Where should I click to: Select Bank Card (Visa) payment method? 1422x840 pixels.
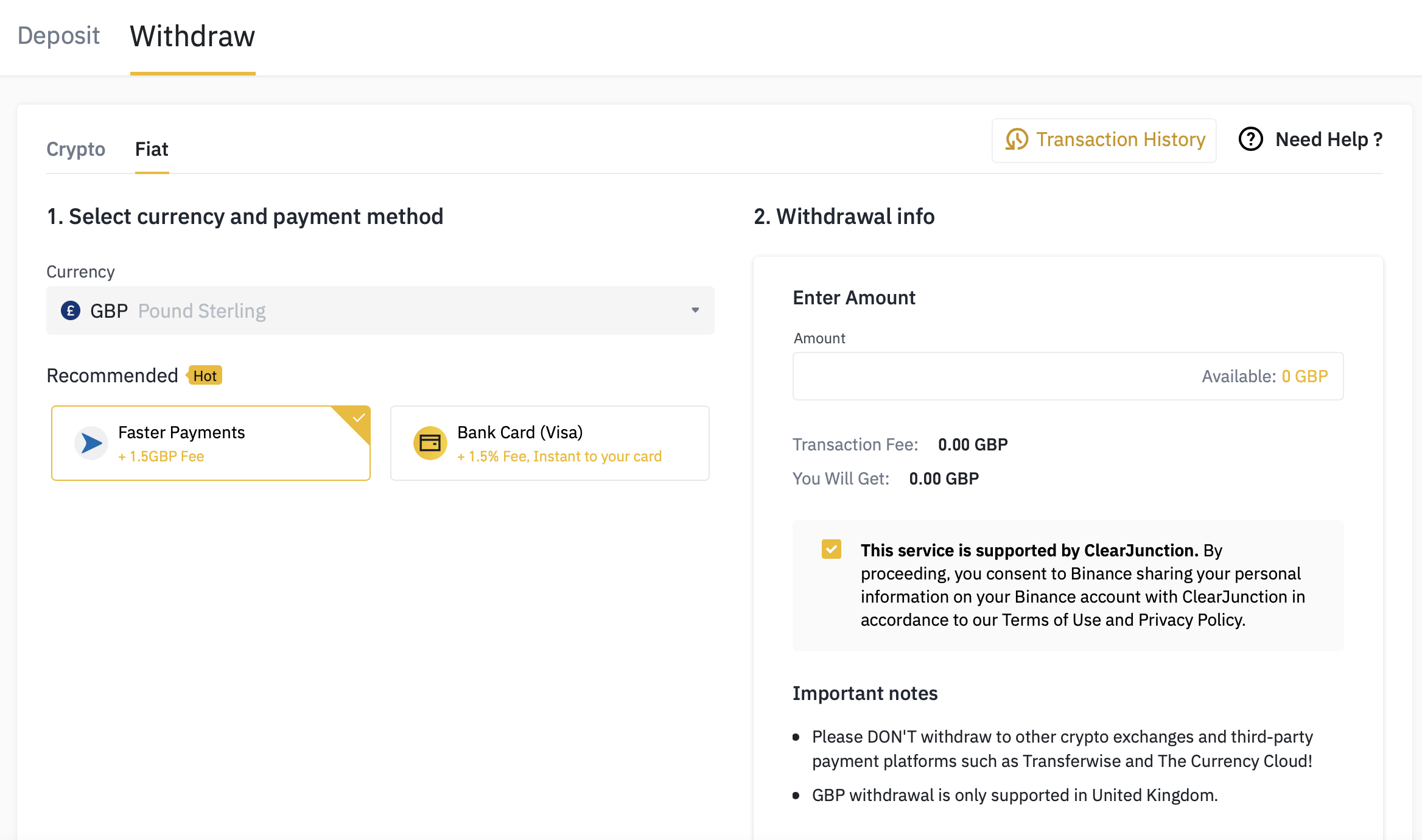click(549, 443)
